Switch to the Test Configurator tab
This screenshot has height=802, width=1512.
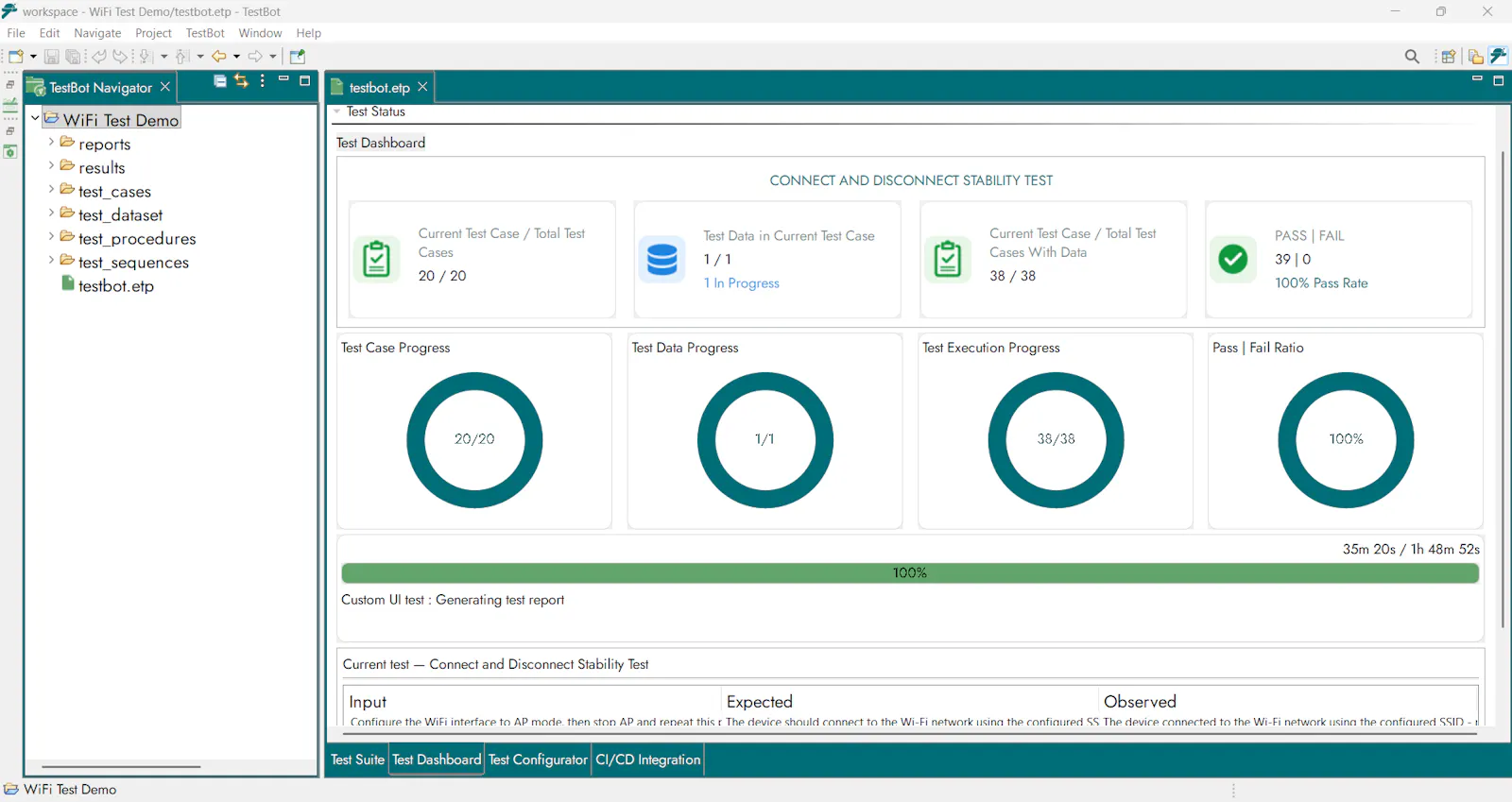click(538, 759)
